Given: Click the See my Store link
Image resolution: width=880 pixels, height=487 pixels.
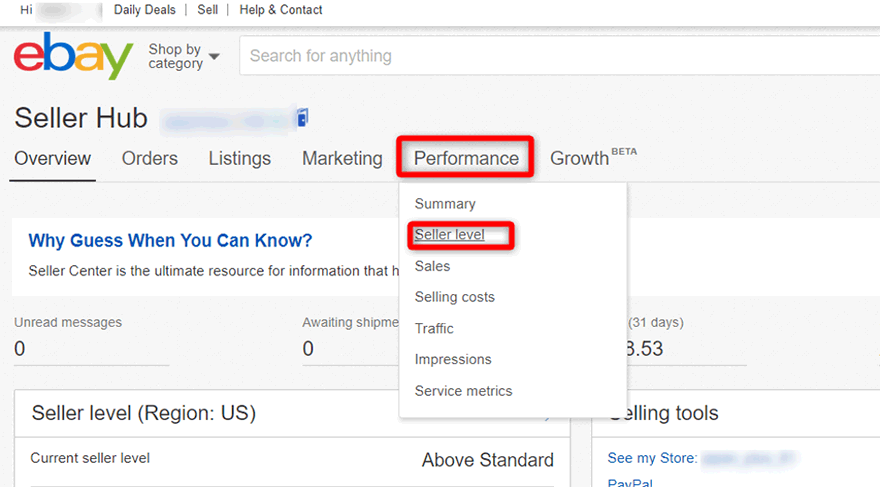Looking at the screenshot, I should (652, 458).
